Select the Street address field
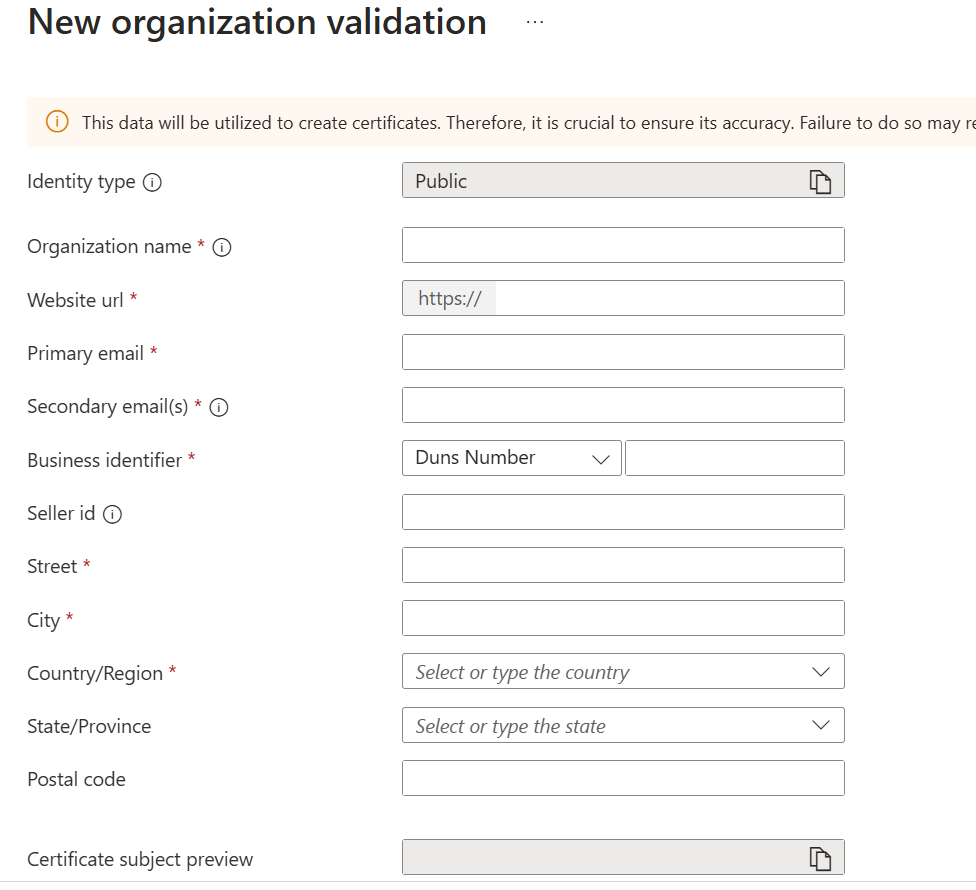Screen dimensions: 976x890 pos(622,565)
